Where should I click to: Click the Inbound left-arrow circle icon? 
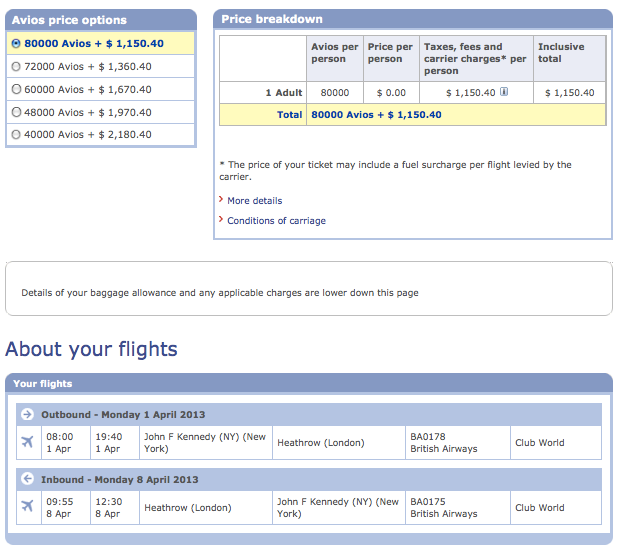click(x=27, y=479)
